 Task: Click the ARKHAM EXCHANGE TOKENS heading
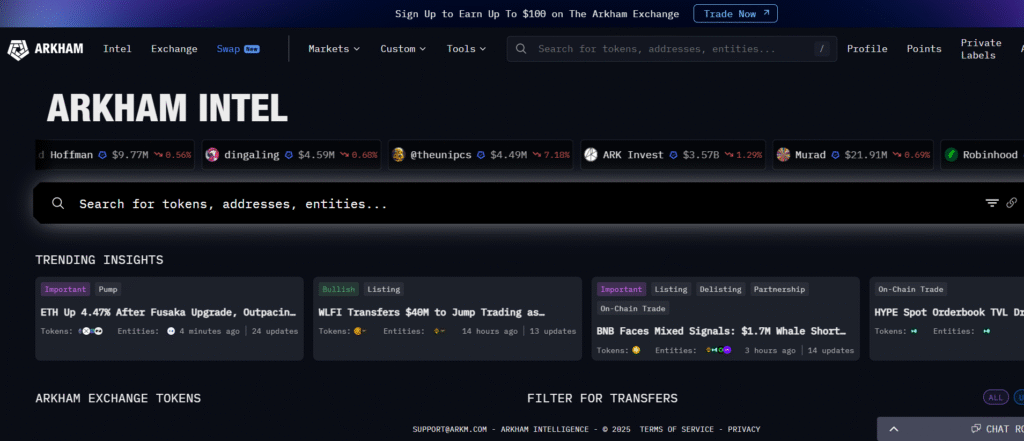(118, 398)
